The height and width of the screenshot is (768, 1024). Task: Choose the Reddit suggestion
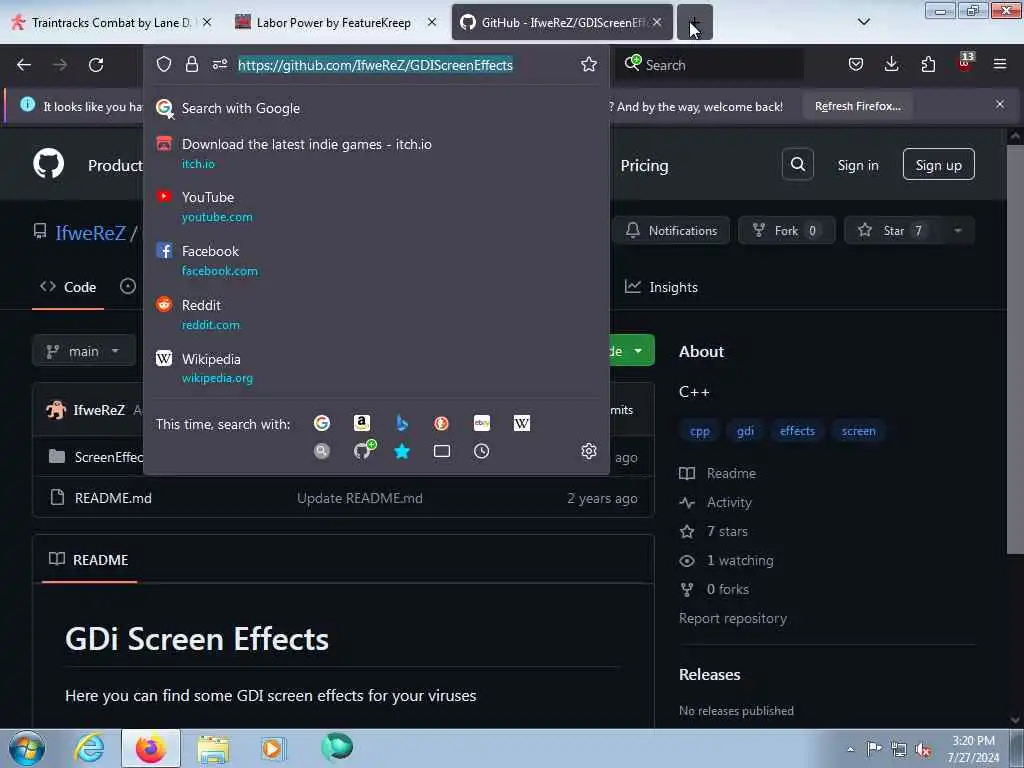pos(376,314)
